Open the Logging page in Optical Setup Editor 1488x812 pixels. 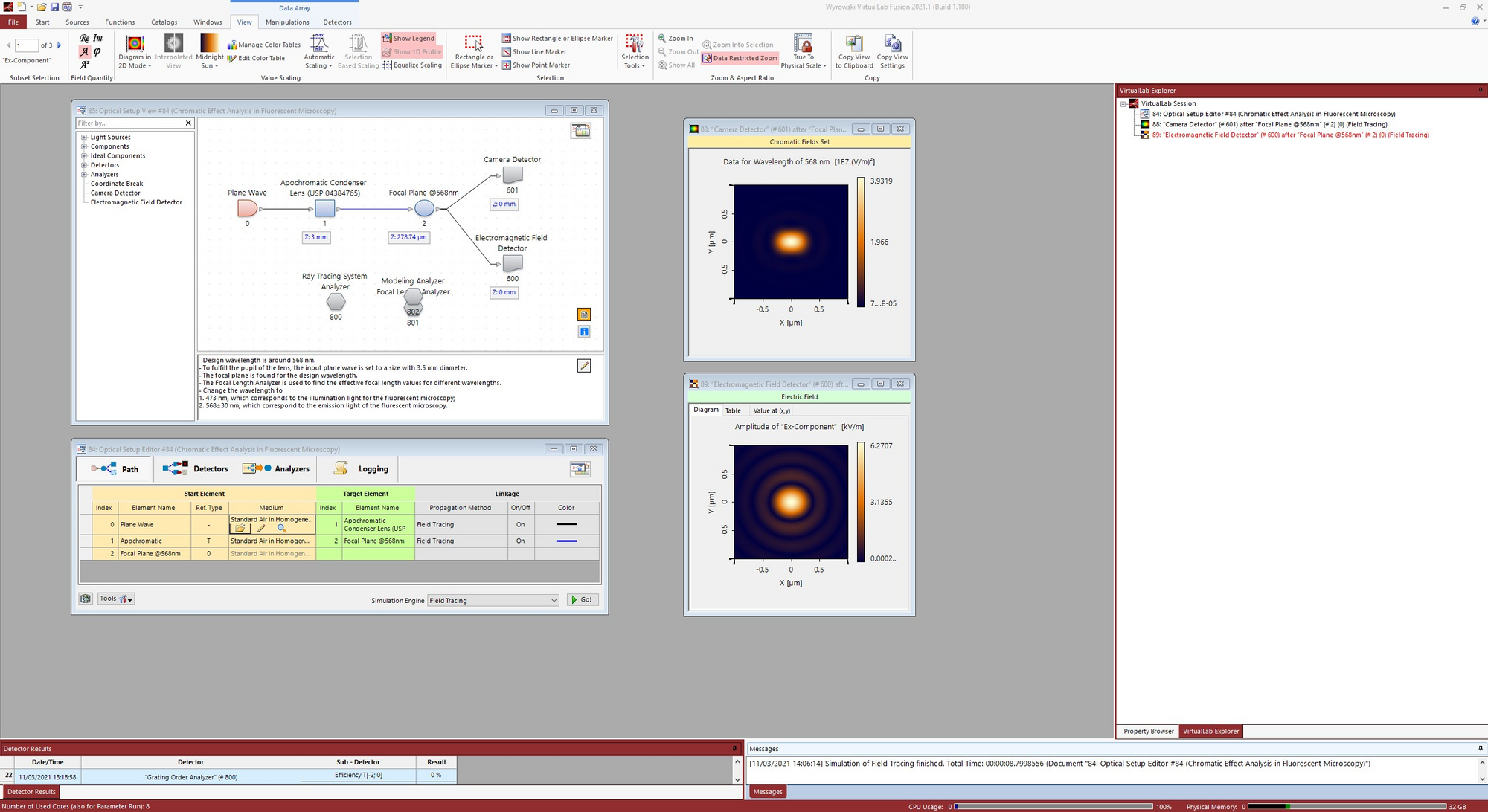362,469
